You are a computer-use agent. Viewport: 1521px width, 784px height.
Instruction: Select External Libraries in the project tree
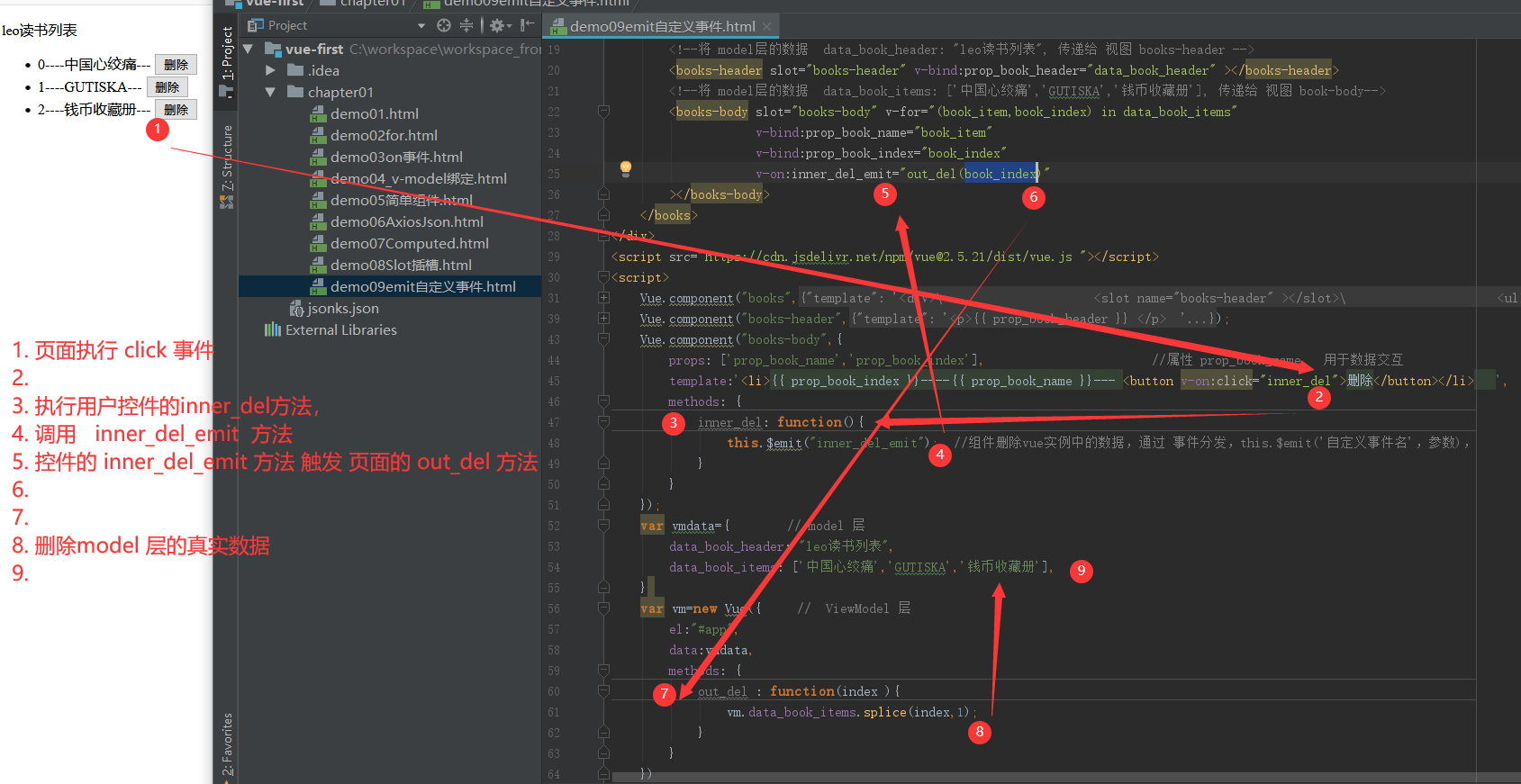pos(340,329)
